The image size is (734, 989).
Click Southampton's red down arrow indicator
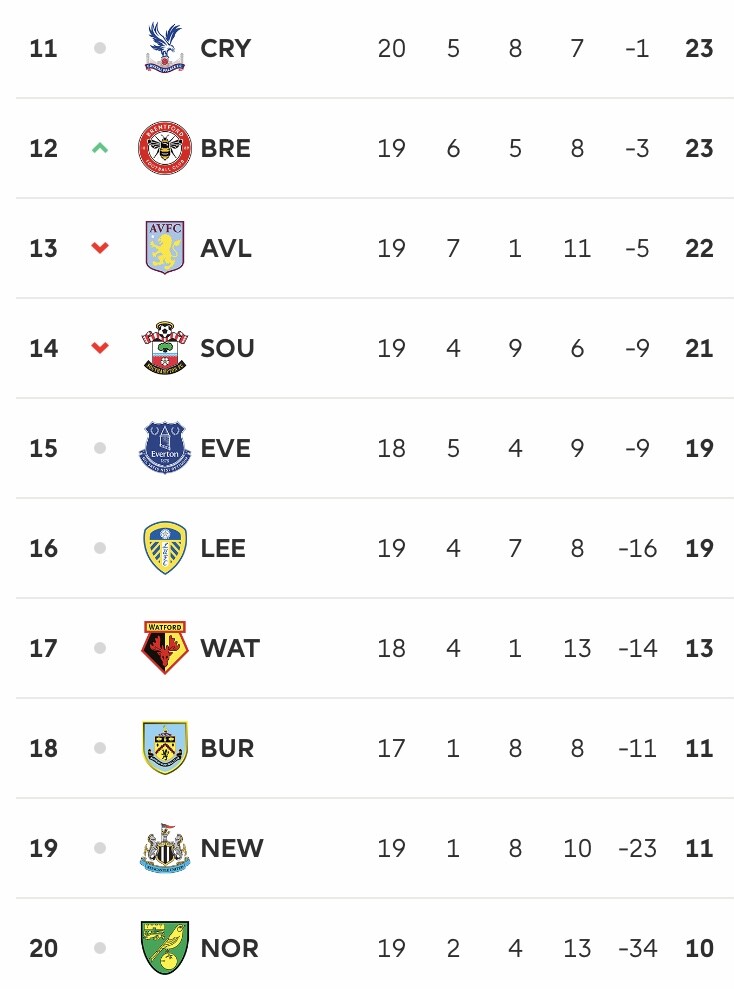[x=100, y=348]
